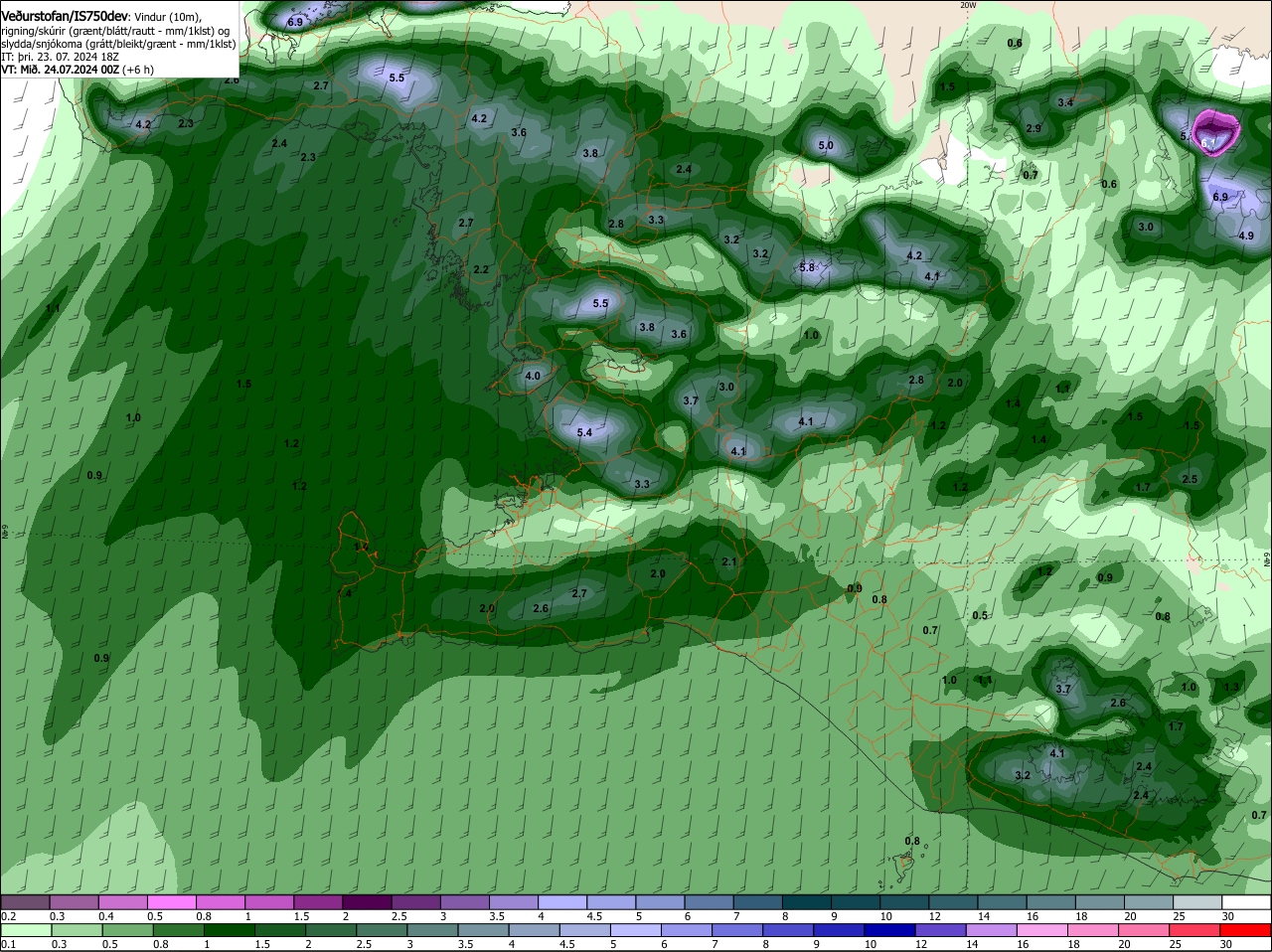Click the 20W longitude label at the top edge
The width and height of the screenshot is (1272, 952).
(968, 5)
